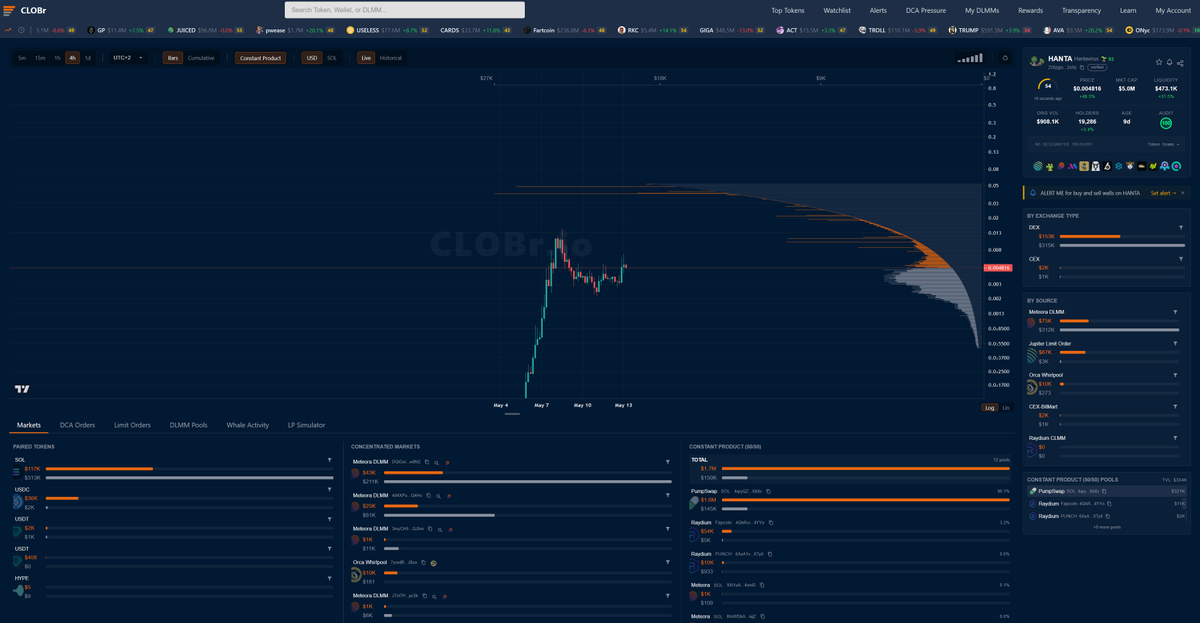The height and width of the screenshot is (623, 1200).
Task: Copy address of Meteora DLMM DQiGxi pool
Action: point(427,462)
